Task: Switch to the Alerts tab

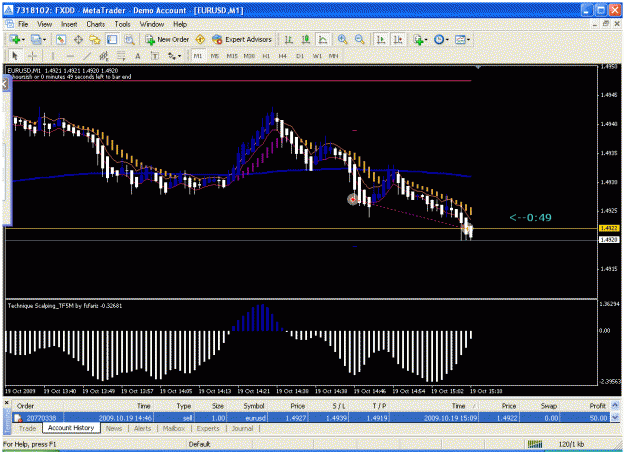Action: (x=142, y=428)
